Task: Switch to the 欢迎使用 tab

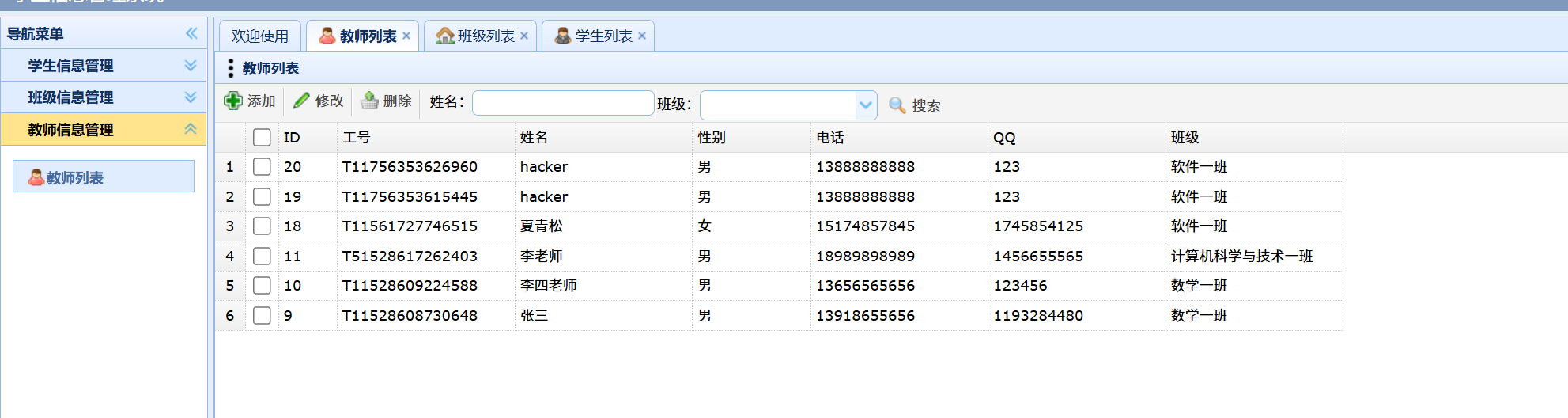Action: click(259, 36)
